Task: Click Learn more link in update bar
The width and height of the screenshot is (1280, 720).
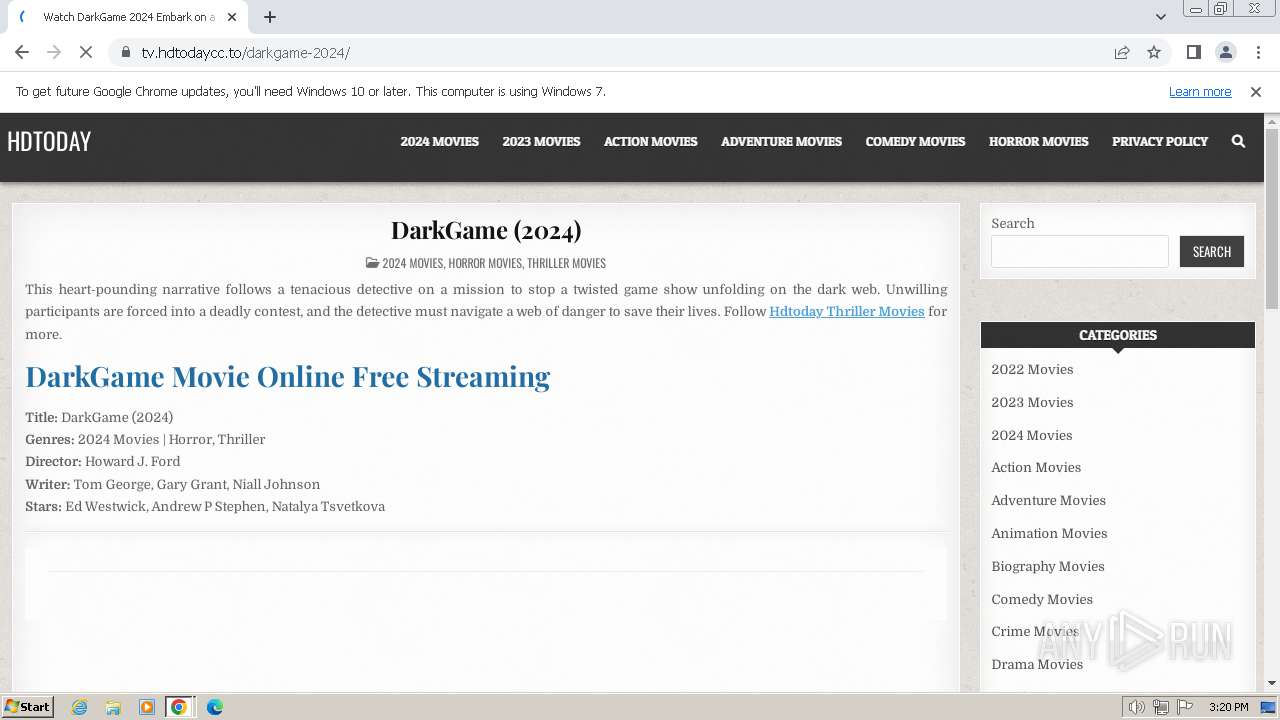Action: coord(1200,91)
